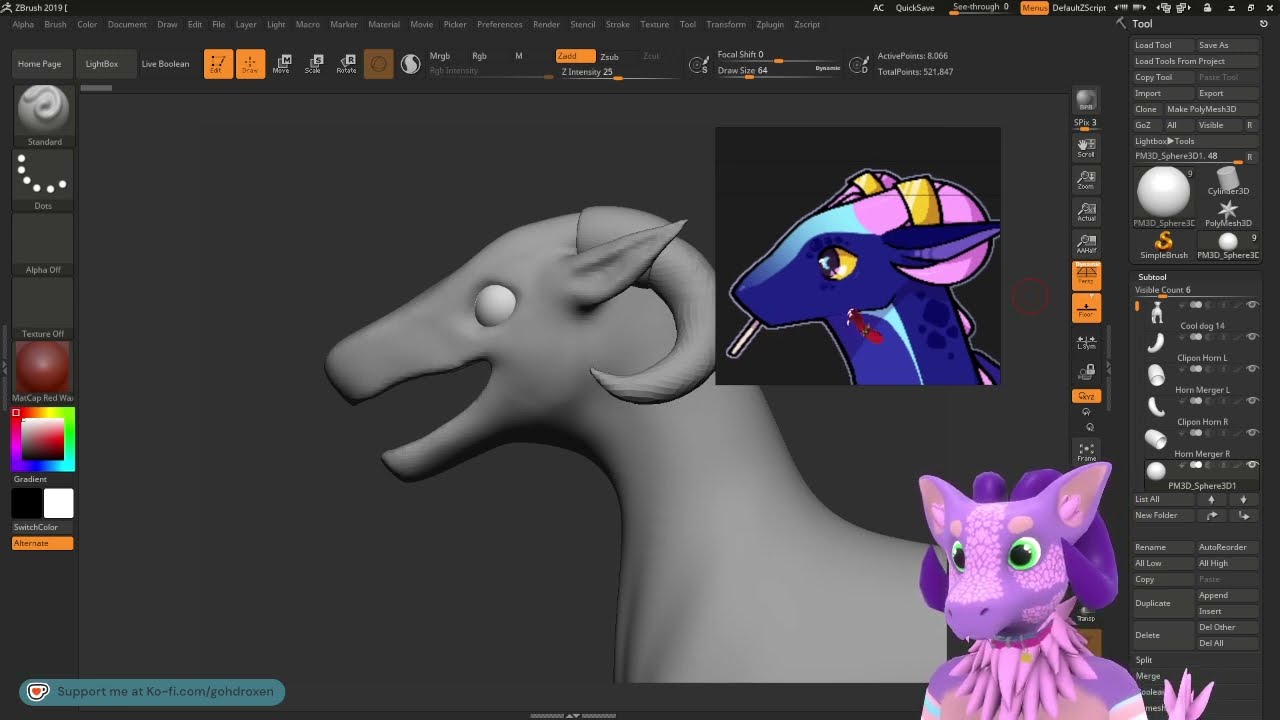Select the SimpleBrush tool
Viewport: 1280px width, 720px height.
coord(1163,245)
